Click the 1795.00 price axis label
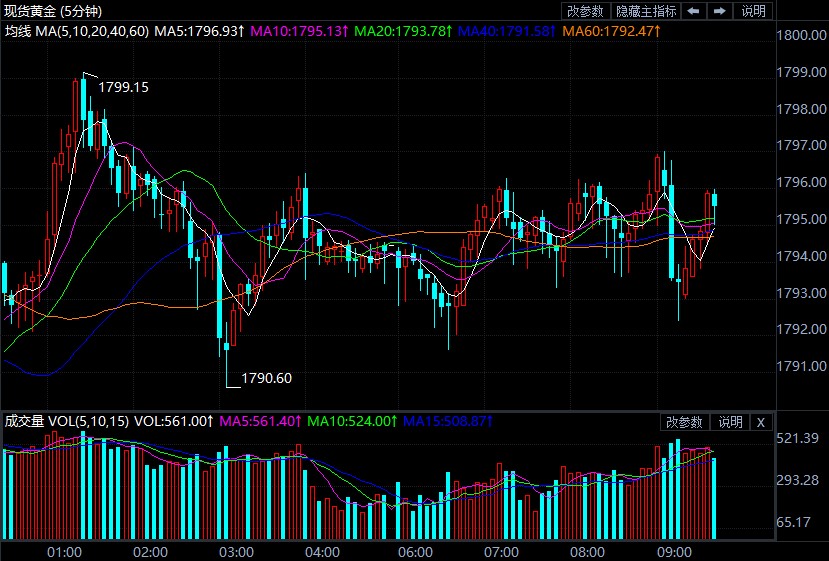Viewport: 829px width, 561px height. [x=801, y=219]
